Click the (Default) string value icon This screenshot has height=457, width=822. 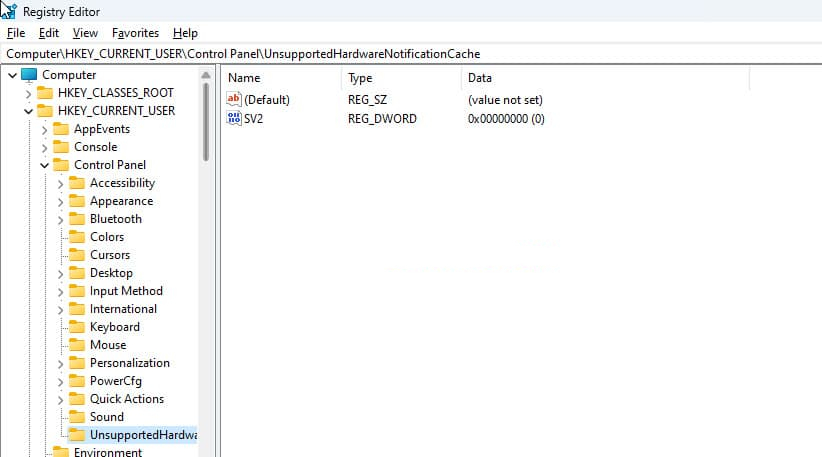(235, 100)
